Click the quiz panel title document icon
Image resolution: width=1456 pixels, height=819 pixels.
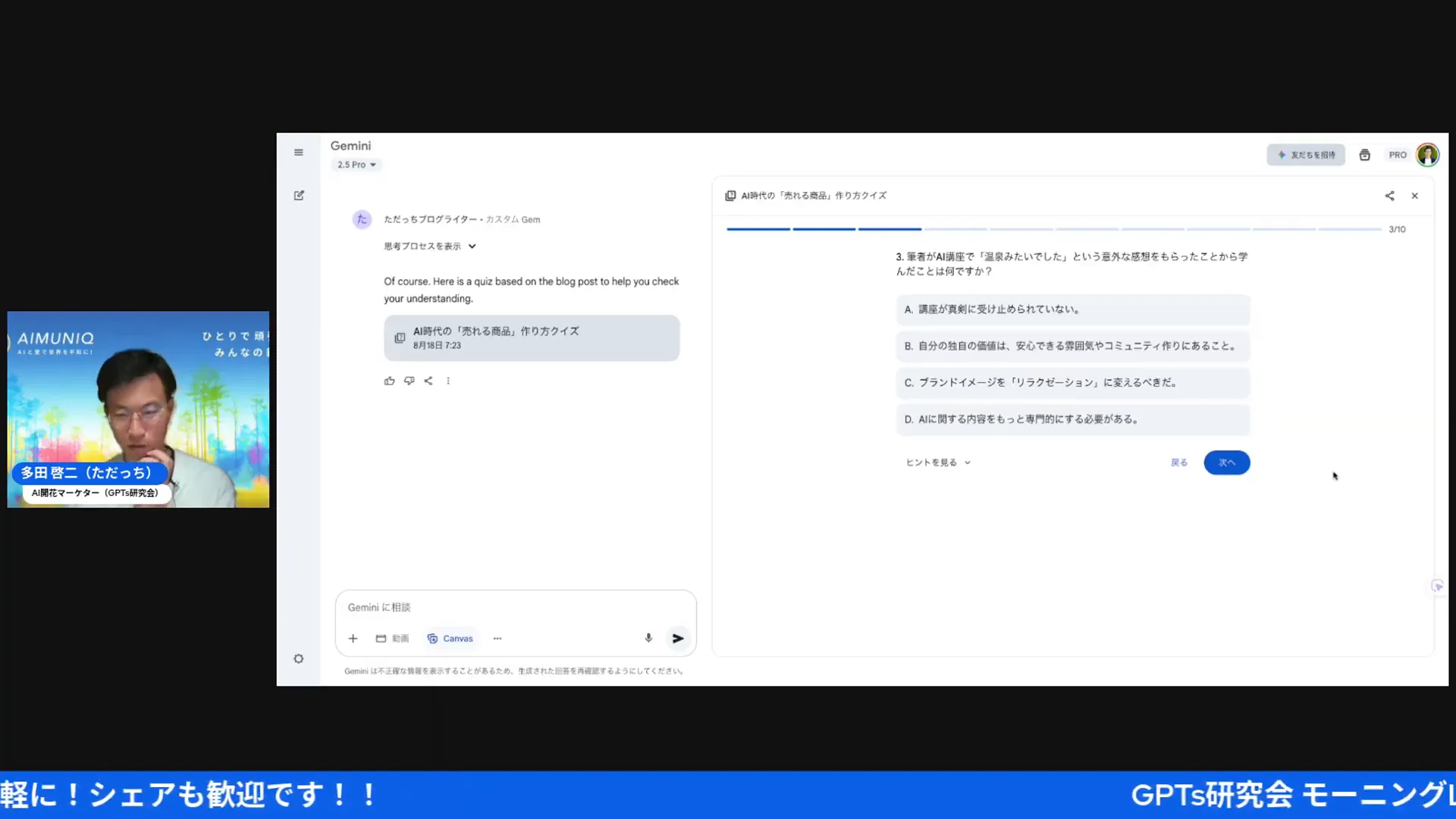point(730,196)
